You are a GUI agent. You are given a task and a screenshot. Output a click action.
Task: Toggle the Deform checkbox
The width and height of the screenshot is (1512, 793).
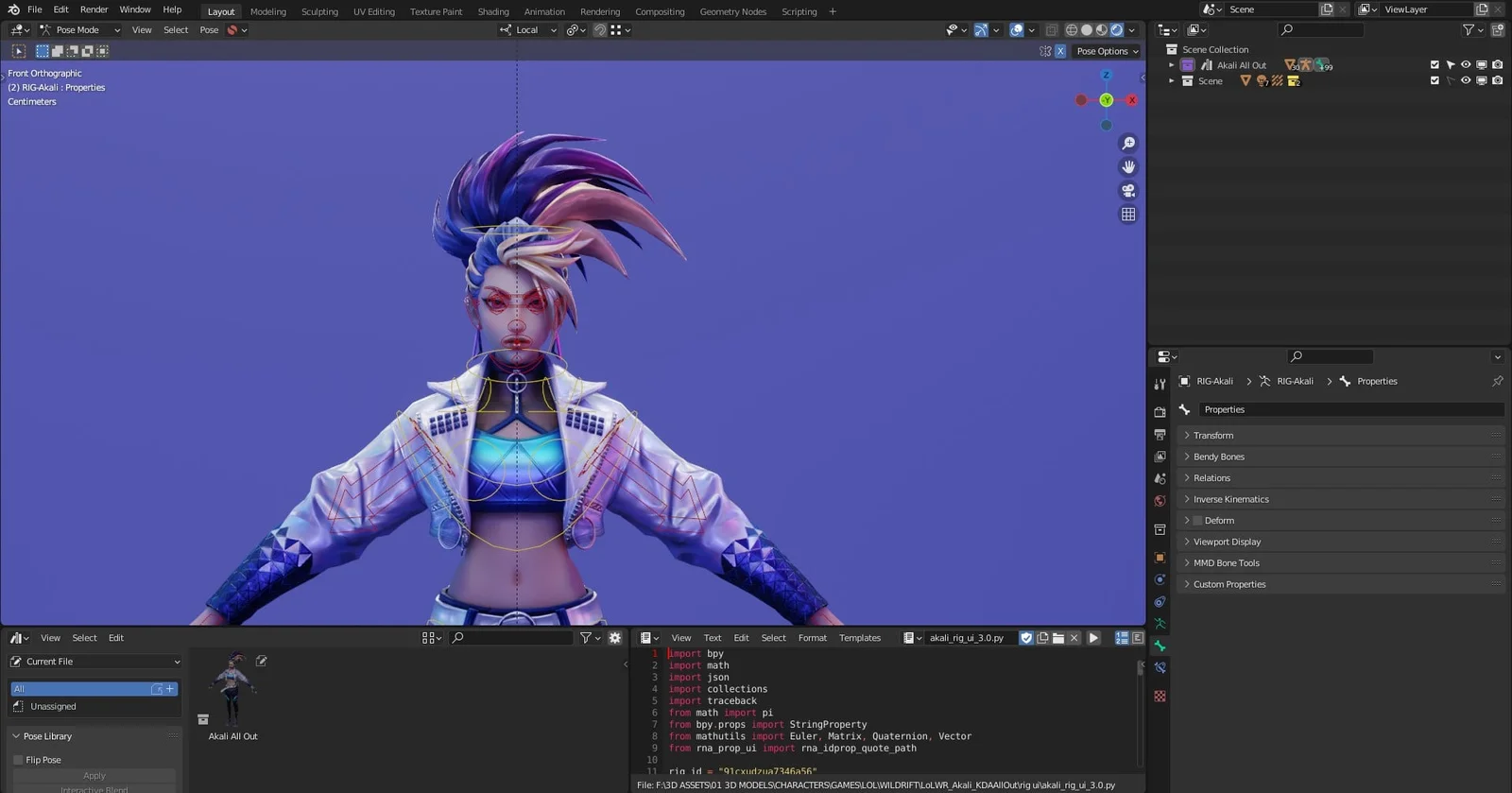pos(1197,521)
